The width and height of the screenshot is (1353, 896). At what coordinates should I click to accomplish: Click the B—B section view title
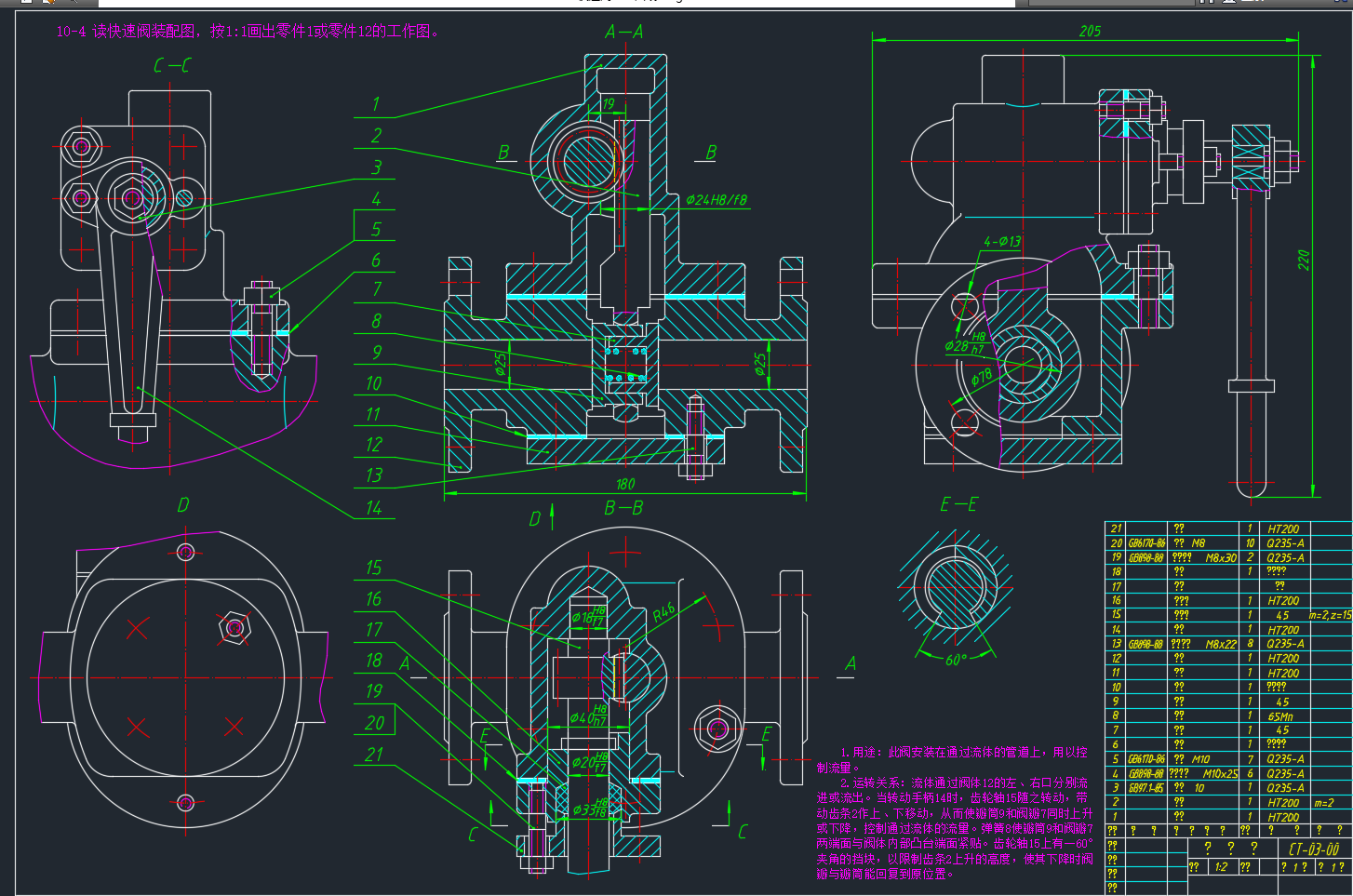(623, 508)
